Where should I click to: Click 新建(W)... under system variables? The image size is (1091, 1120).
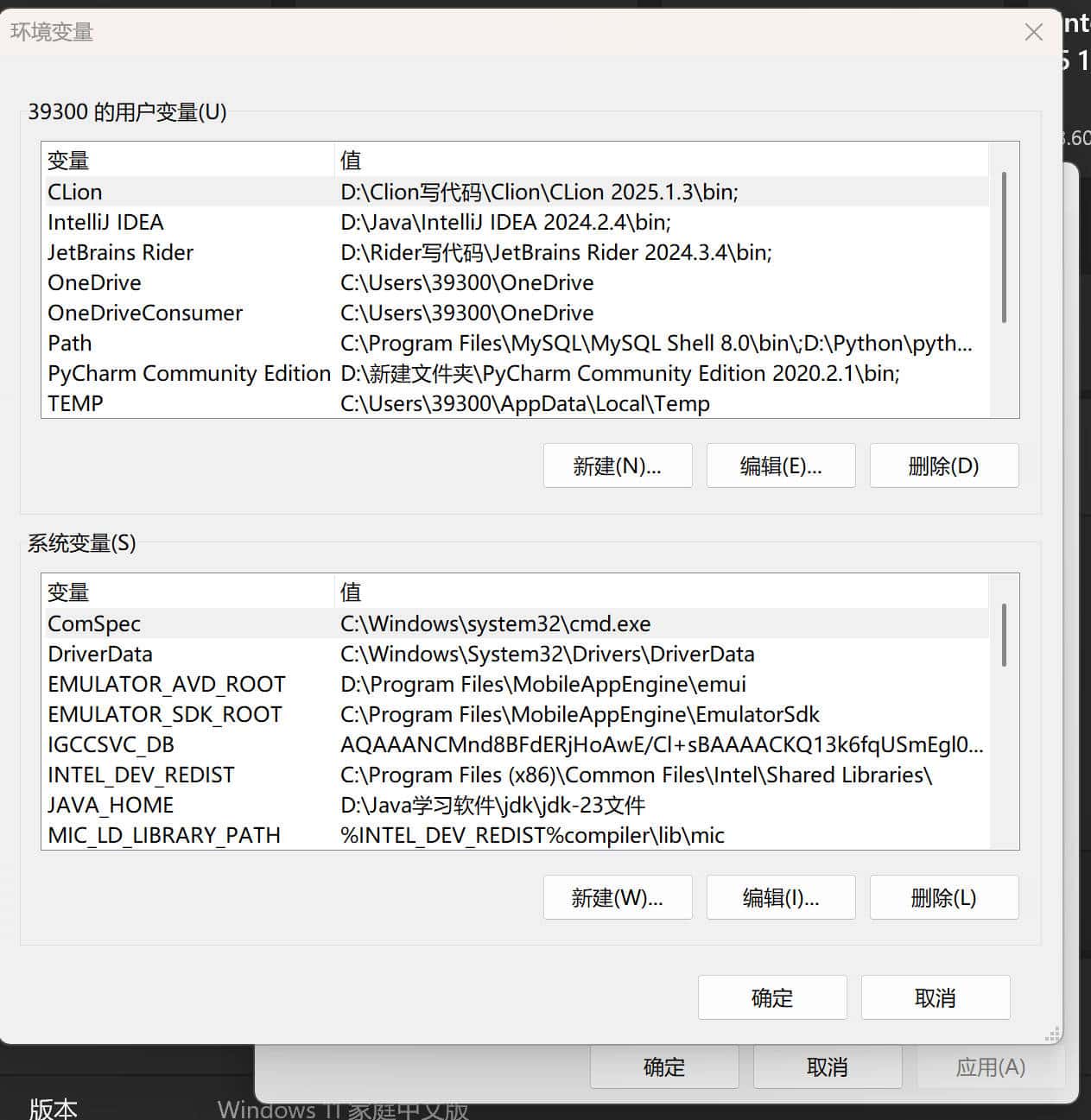pyautogui.click(x=618, y=897)
